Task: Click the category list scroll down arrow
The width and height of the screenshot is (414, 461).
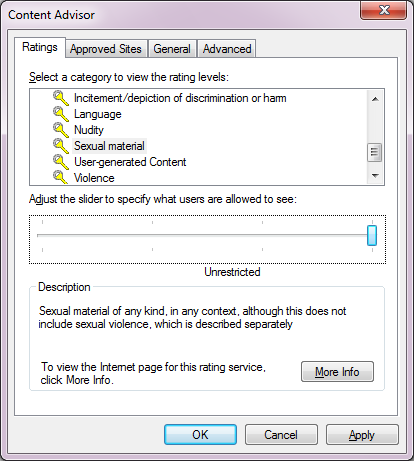Action: coord(375,176)
